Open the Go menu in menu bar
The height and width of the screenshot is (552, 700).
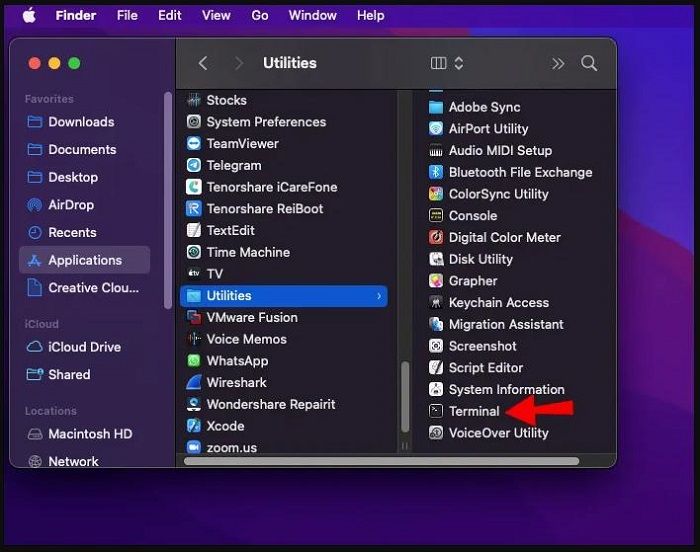[x=260, y=15]
